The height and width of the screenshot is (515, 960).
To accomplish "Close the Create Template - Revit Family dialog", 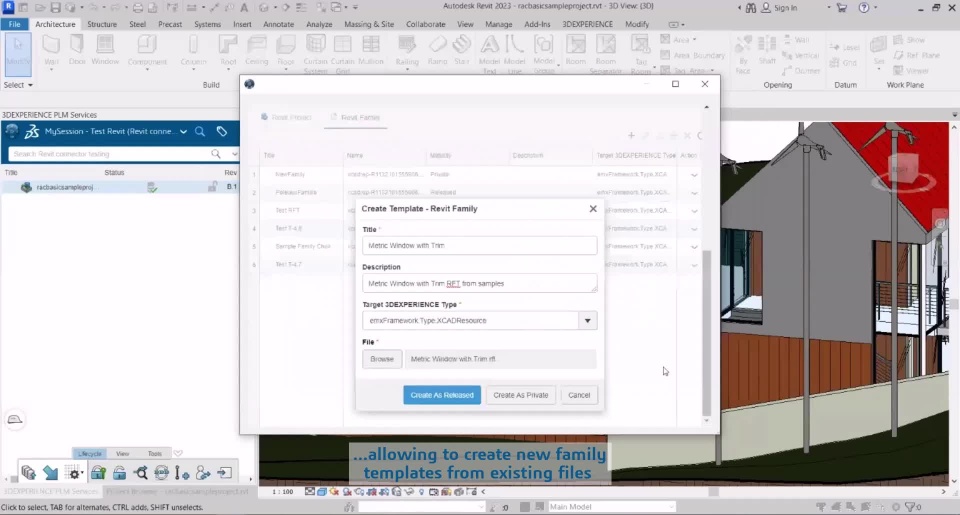I will 593,209.
